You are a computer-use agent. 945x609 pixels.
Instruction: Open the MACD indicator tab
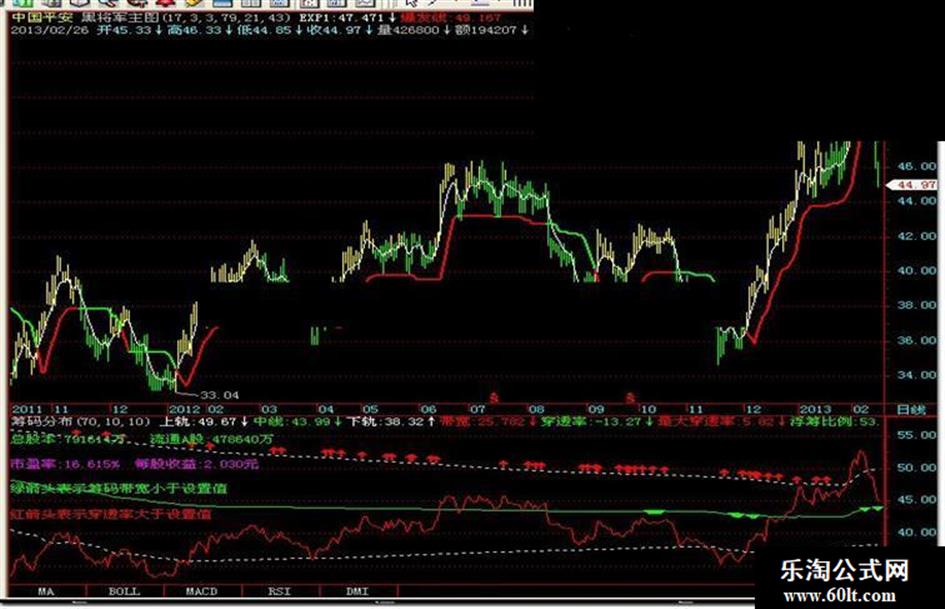(202, 592)
